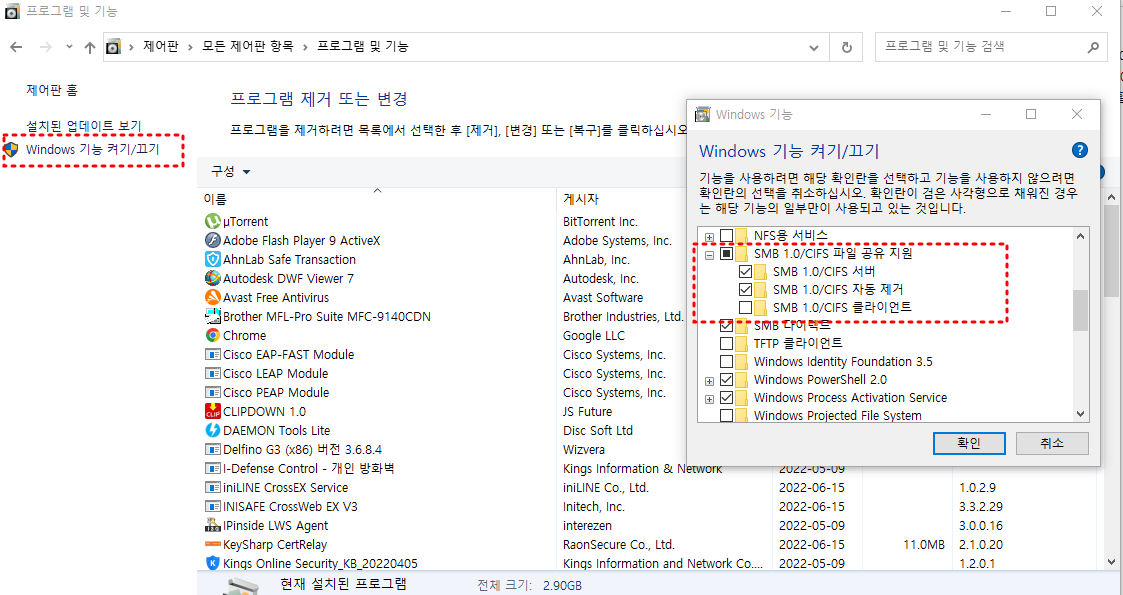This screenshot has width=1123, height=595.
Task: Expand the Windows PowerShell 2.0 node
Action: pyautogui.click(x=709, y=380)
